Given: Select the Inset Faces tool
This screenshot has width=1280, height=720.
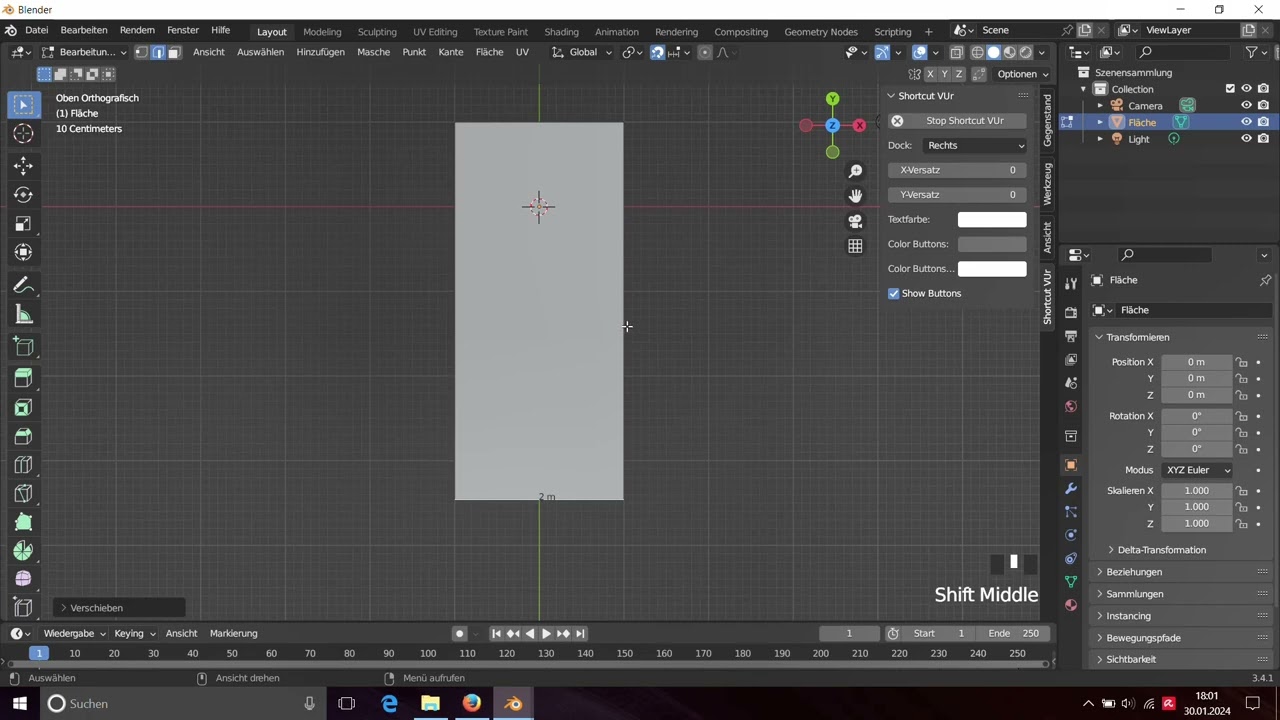Looking at the screenshot, I should [x=24, y=407].
